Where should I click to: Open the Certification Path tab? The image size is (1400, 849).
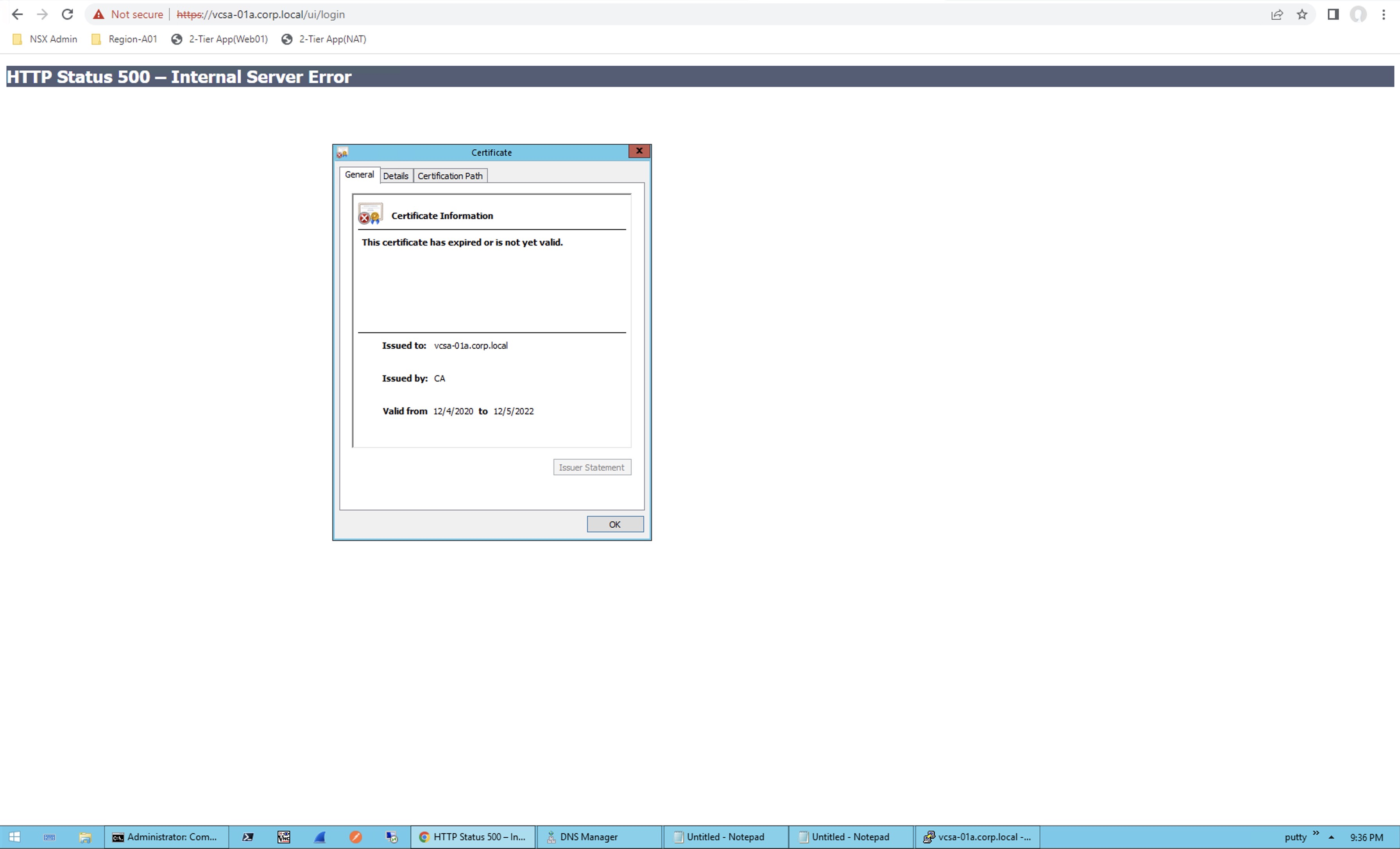[x=449, y=176]
